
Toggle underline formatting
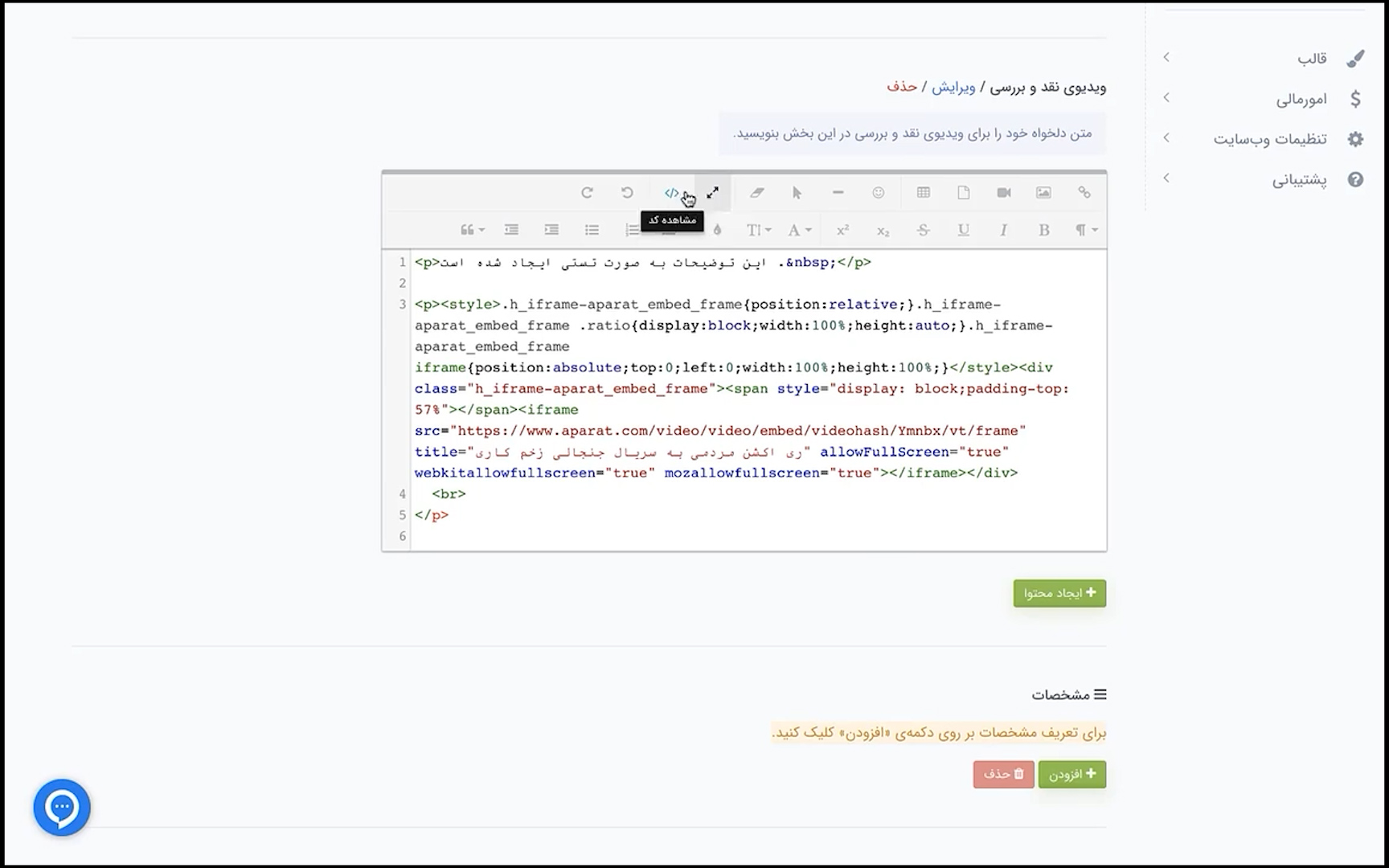point(963,231)
